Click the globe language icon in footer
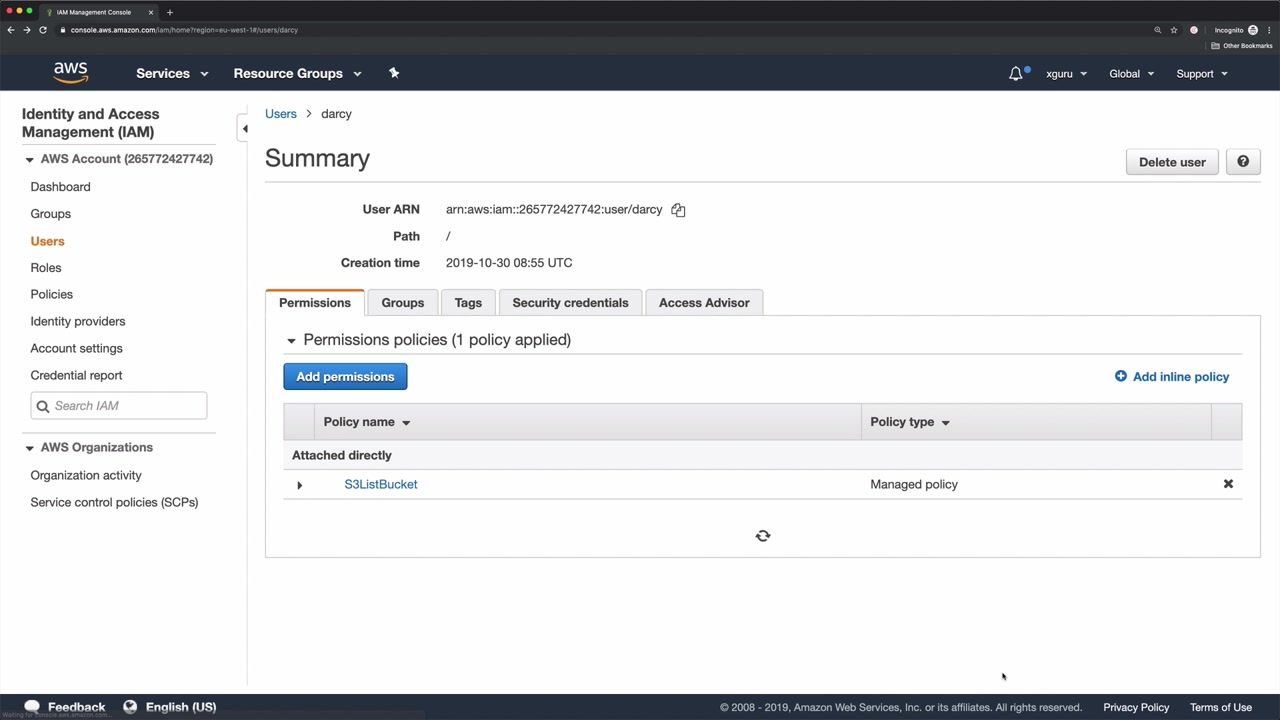The height and width of the screenshot is (720, 1280). (130, 707)
